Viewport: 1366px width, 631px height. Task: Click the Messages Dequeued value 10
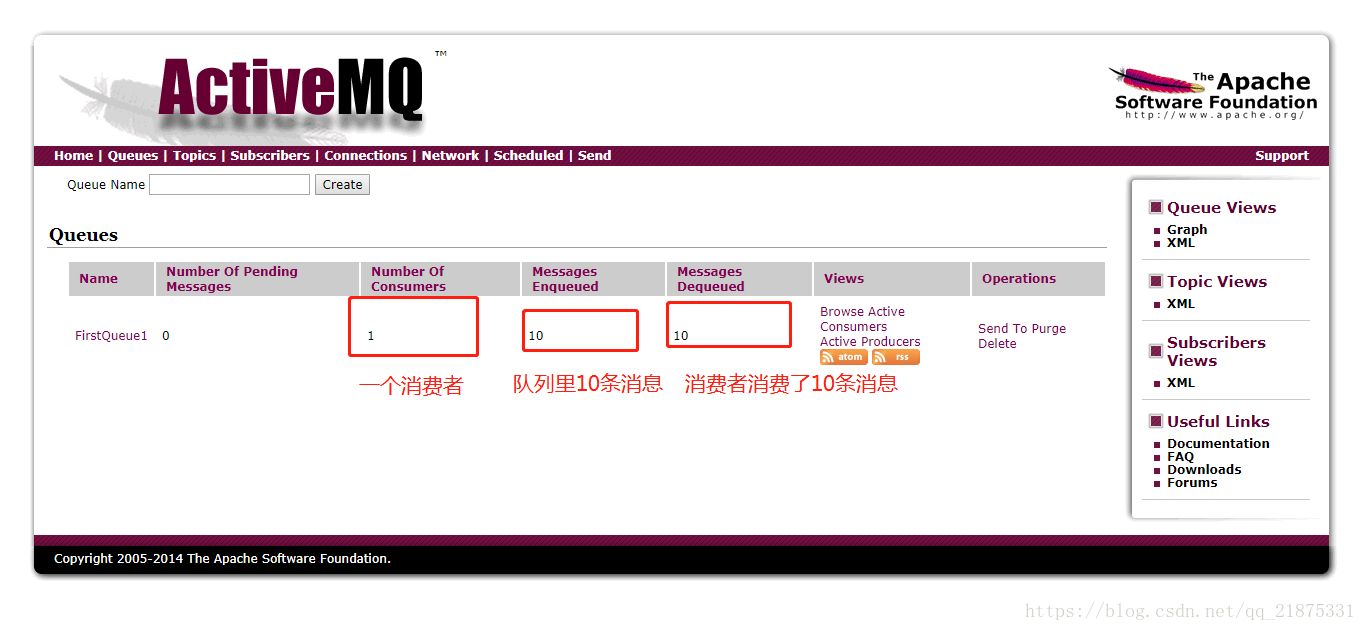tap(681, 336)
